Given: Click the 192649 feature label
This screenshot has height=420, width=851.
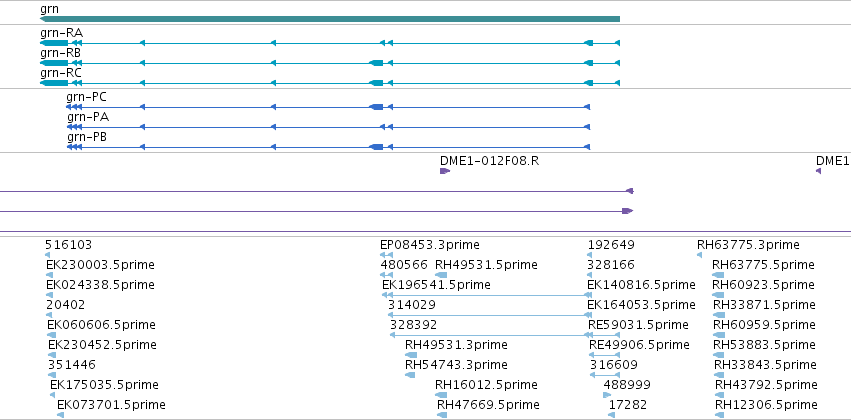Looking at the screenshot, I should point(611,245).
